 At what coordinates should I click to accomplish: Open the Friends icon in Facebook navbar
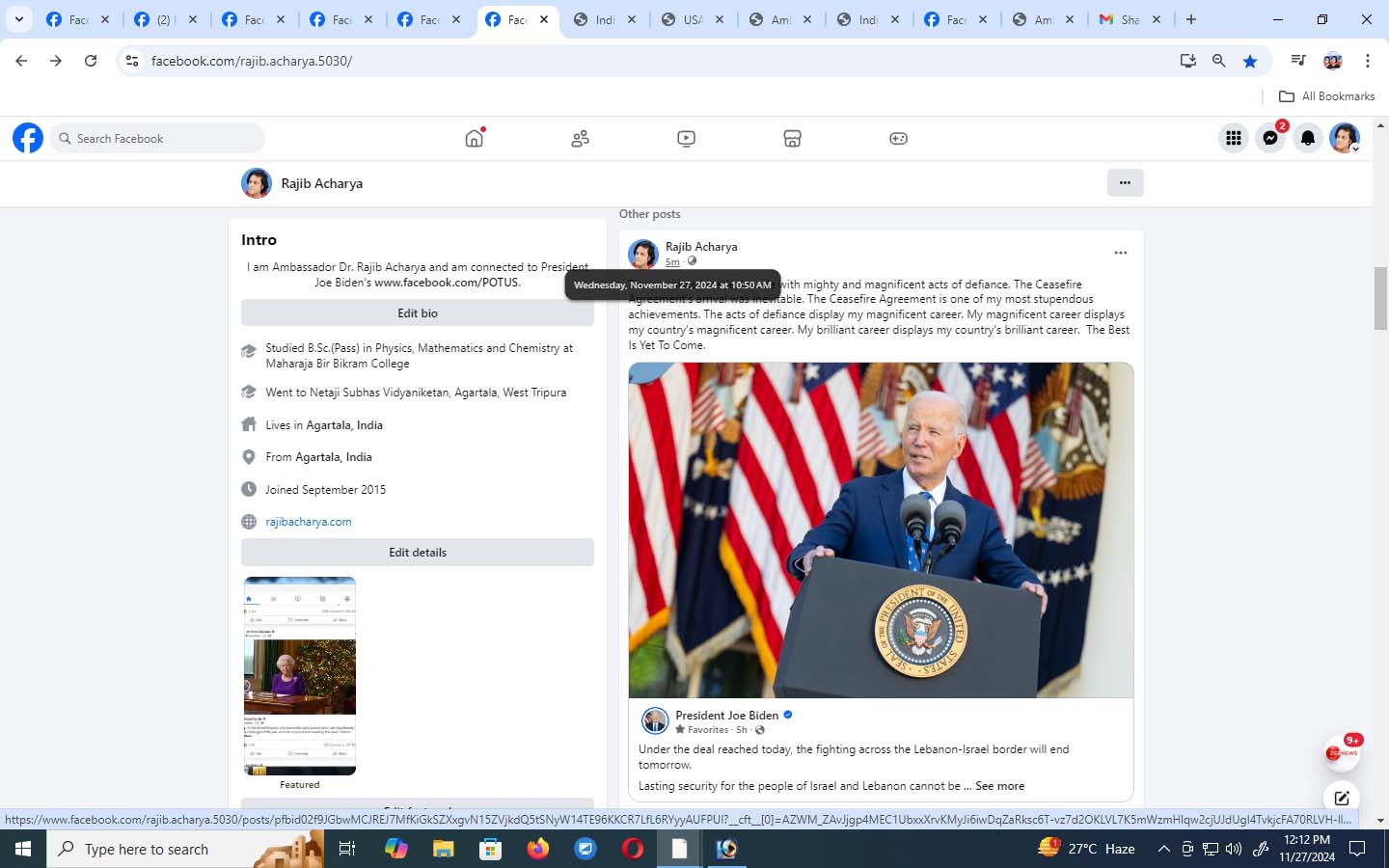click(x=580, y=139)
